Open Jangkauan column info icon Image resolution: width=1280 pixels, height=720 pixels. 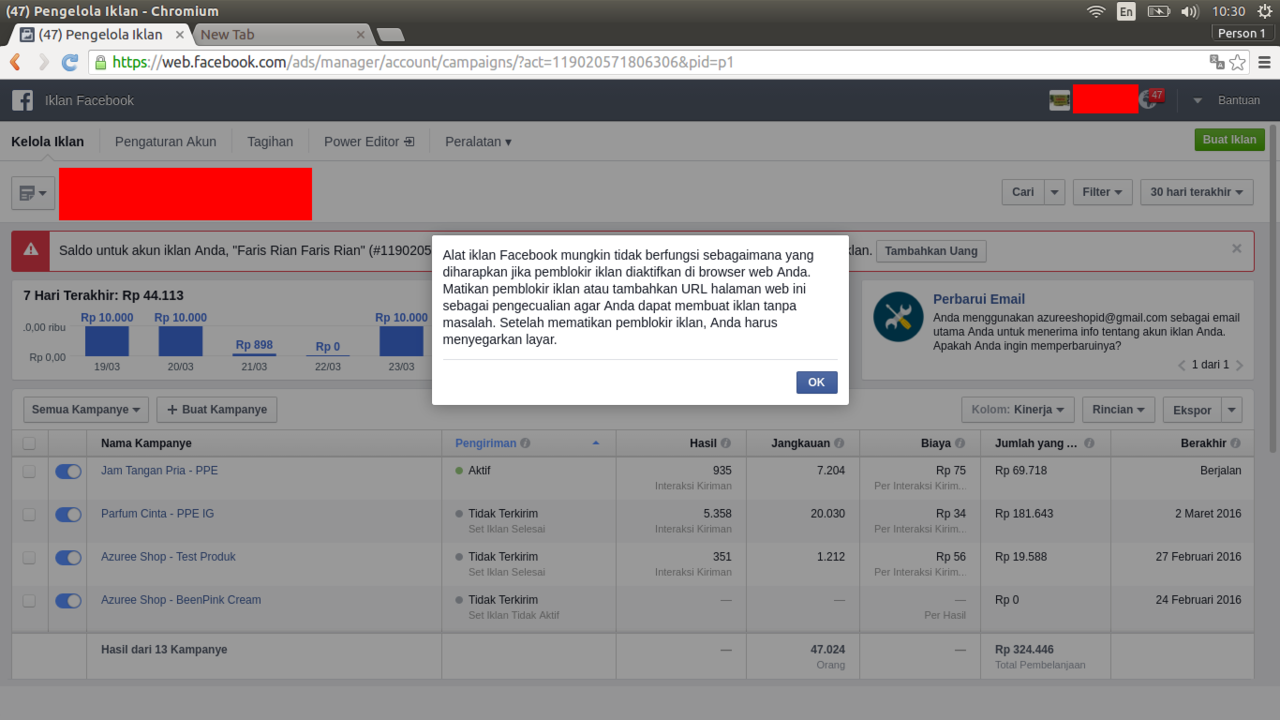[839, 443]
